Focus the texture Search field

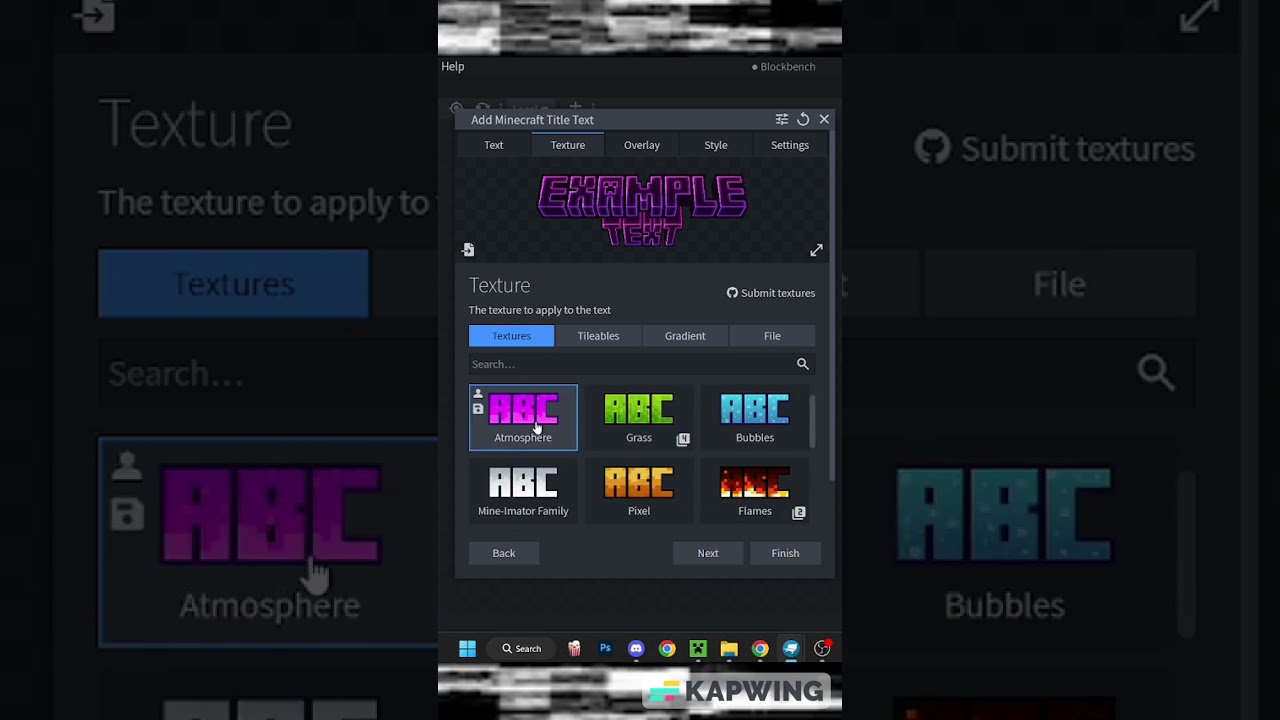tap(642, 364)
